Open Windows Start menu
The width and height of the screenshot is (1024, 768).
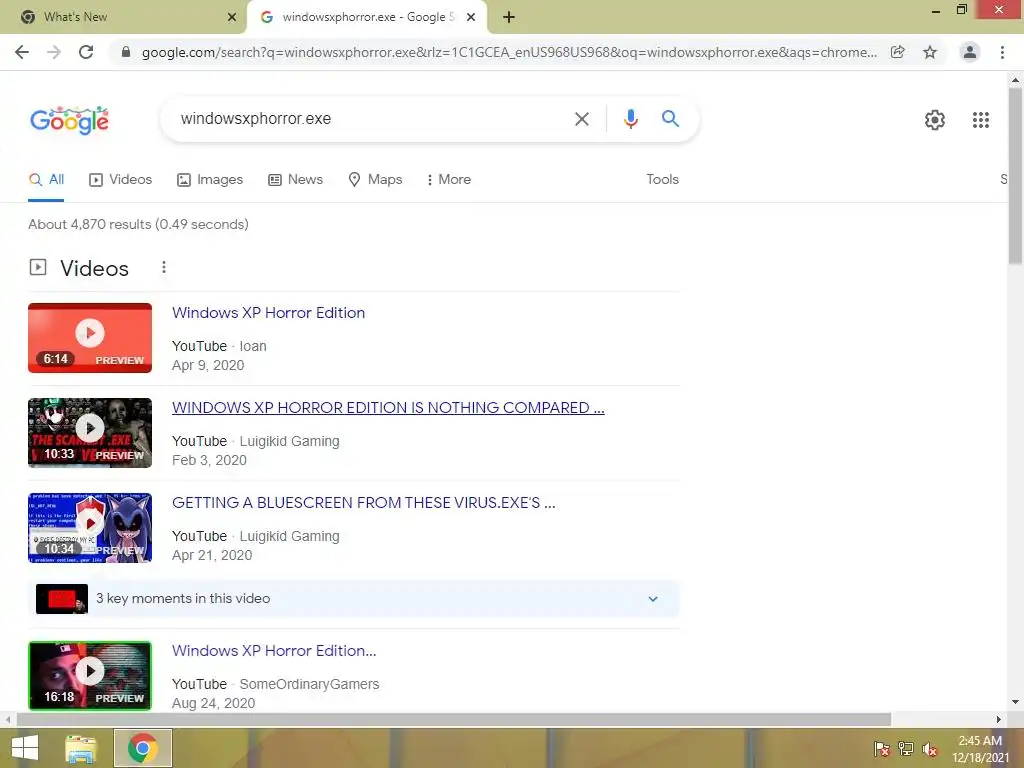pyautogui.click(x=25, y=748)
